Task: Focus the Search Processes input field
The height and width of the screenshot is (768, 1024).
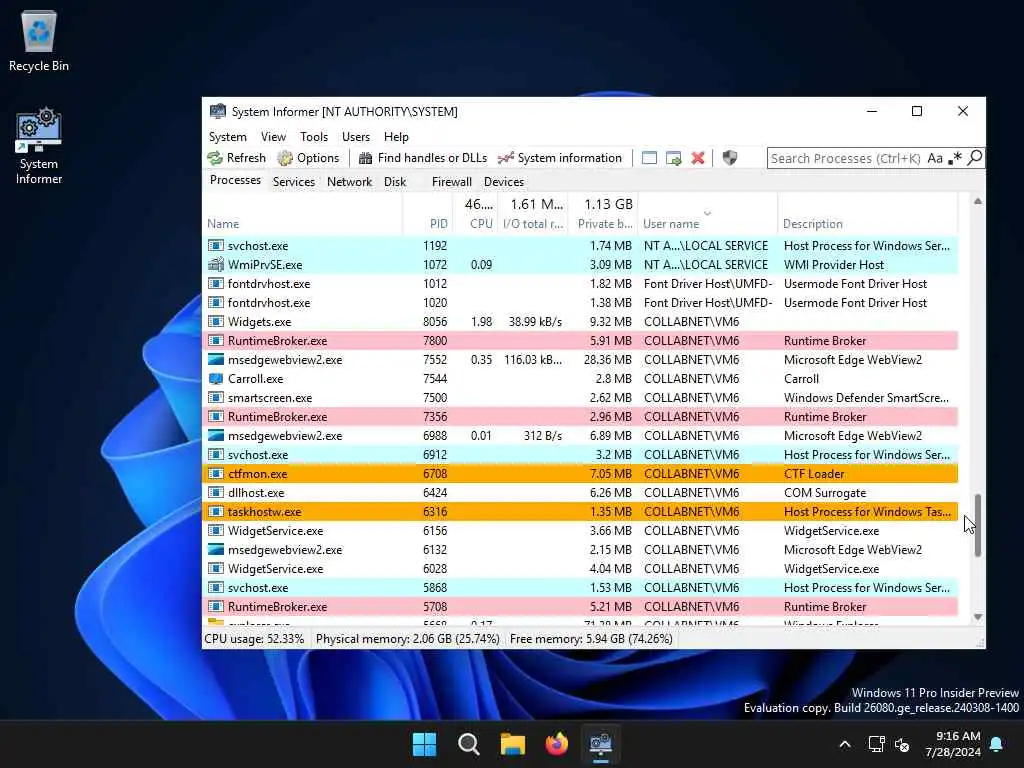Action: 846,158
